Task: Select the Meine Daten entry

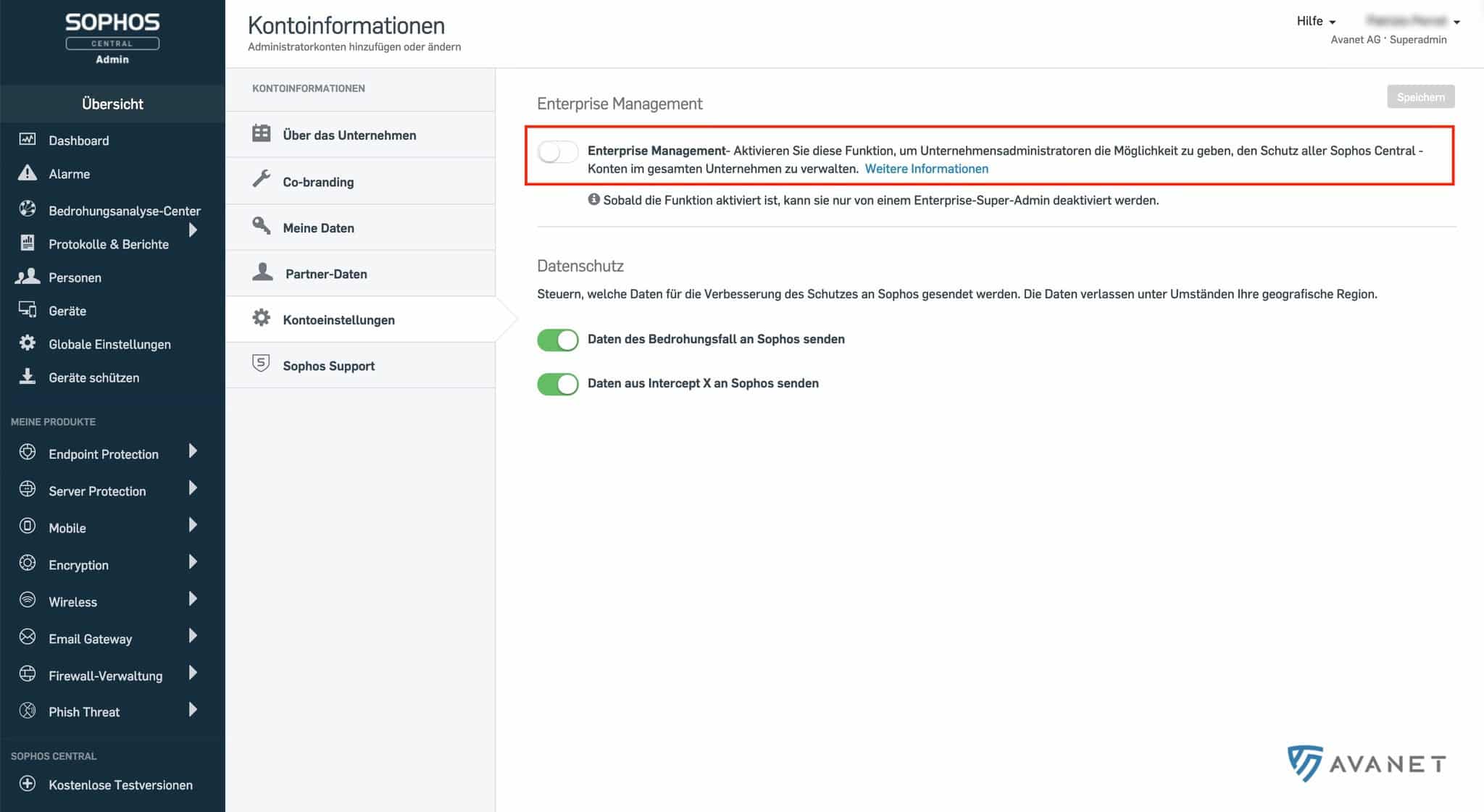Action: click(x=360, y=227)
